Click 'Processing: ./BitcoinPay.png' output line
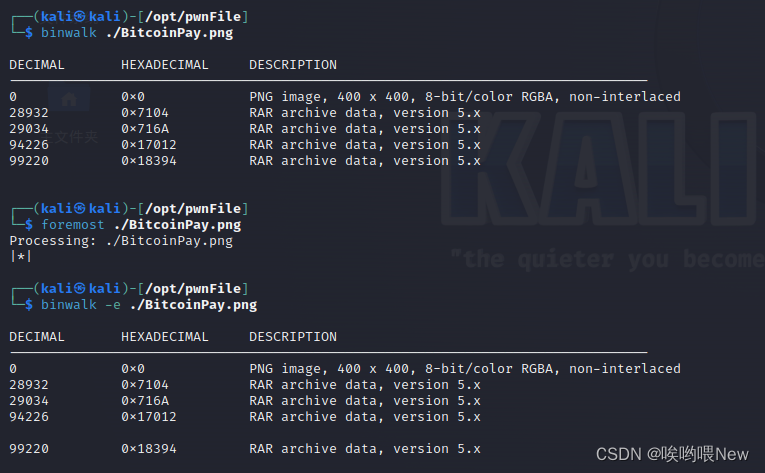 click(x=121, y=241)
